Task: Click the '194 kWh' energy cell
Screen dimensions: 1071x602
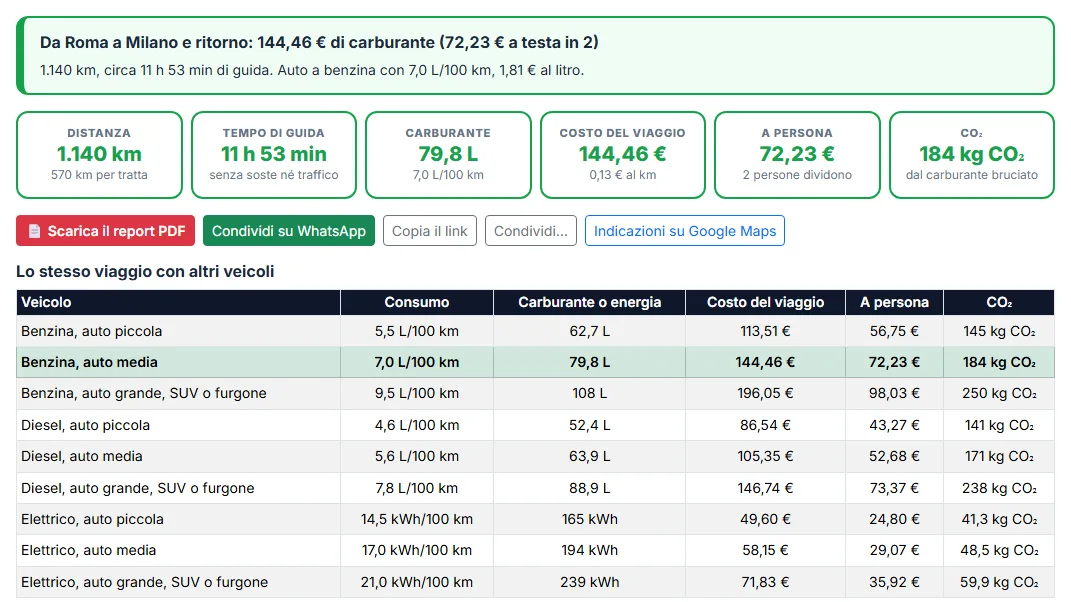Action: [x=589, y=551]
